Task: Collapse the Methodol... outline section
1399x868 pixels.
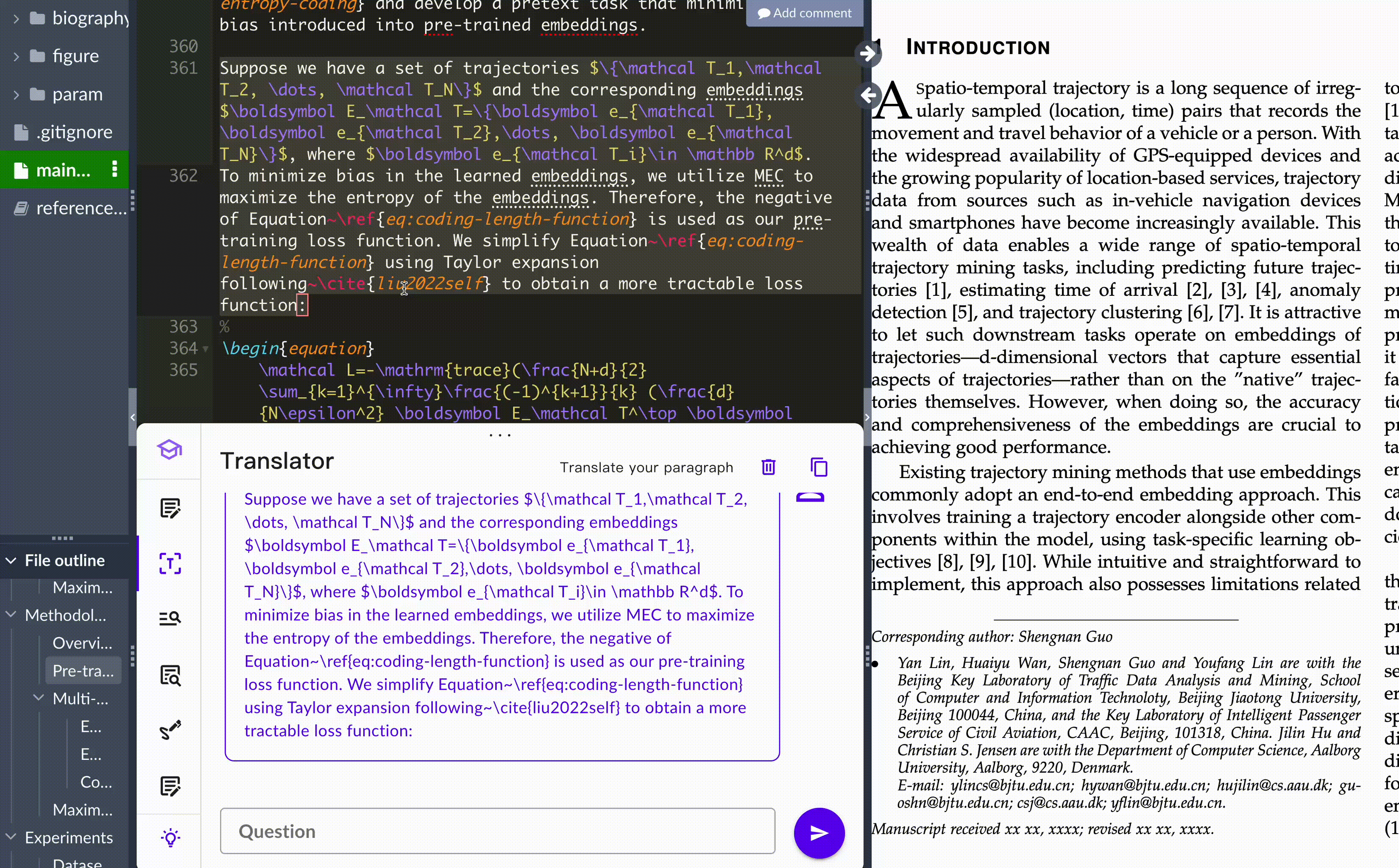Action: tap(11, 615)
